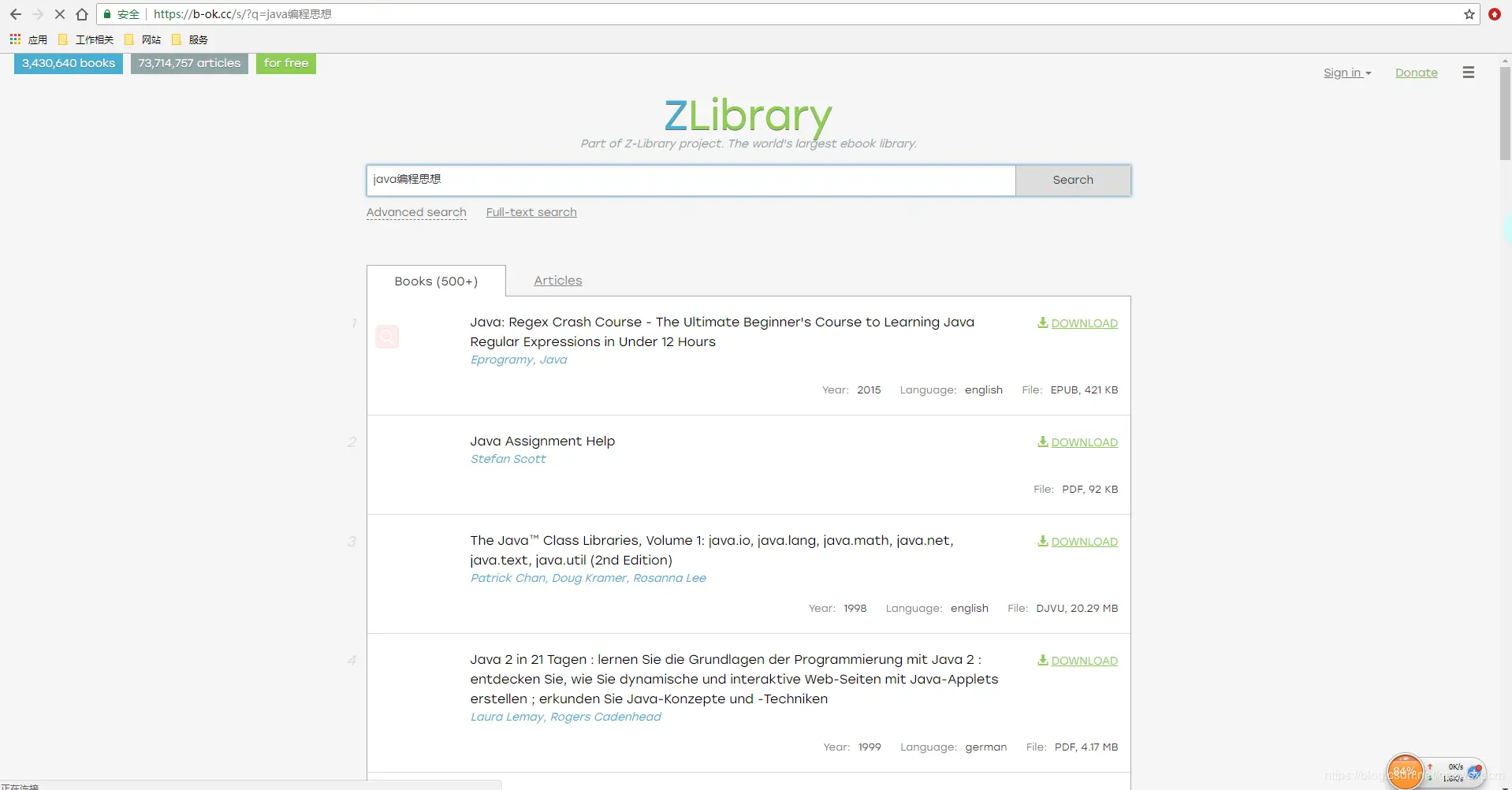
Task: Click the year 2015 value
Action: point(869,389)
